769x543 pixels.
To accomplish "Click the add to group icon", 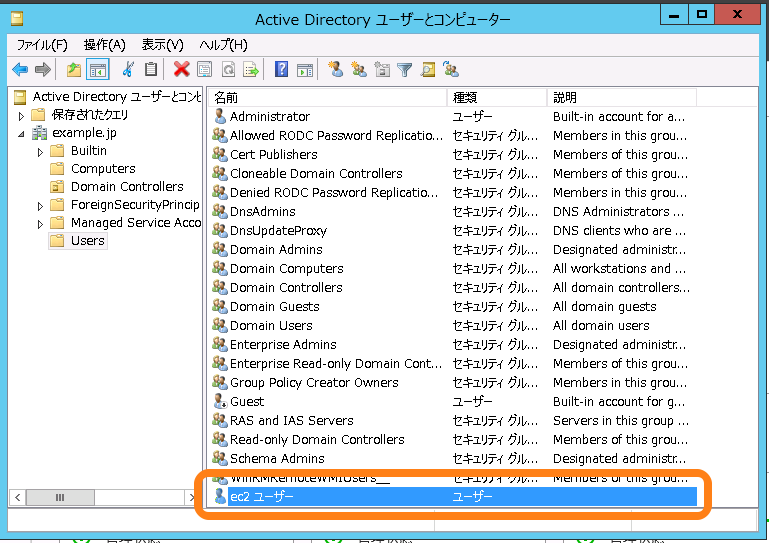I will click(x=451, y=70).
